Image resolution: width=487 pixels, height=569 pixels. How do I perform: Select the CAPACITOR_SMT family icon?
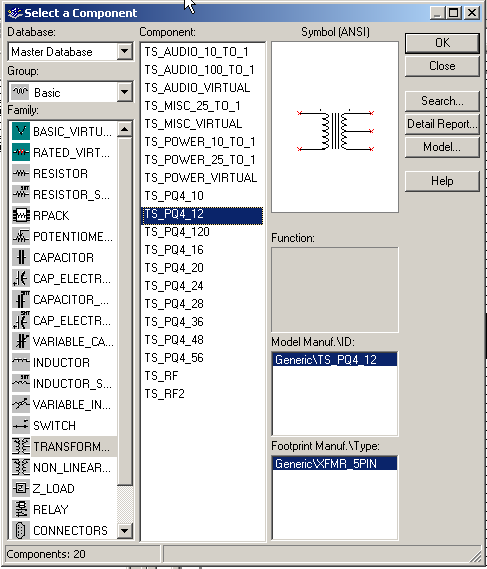click(x=21, y=299)
